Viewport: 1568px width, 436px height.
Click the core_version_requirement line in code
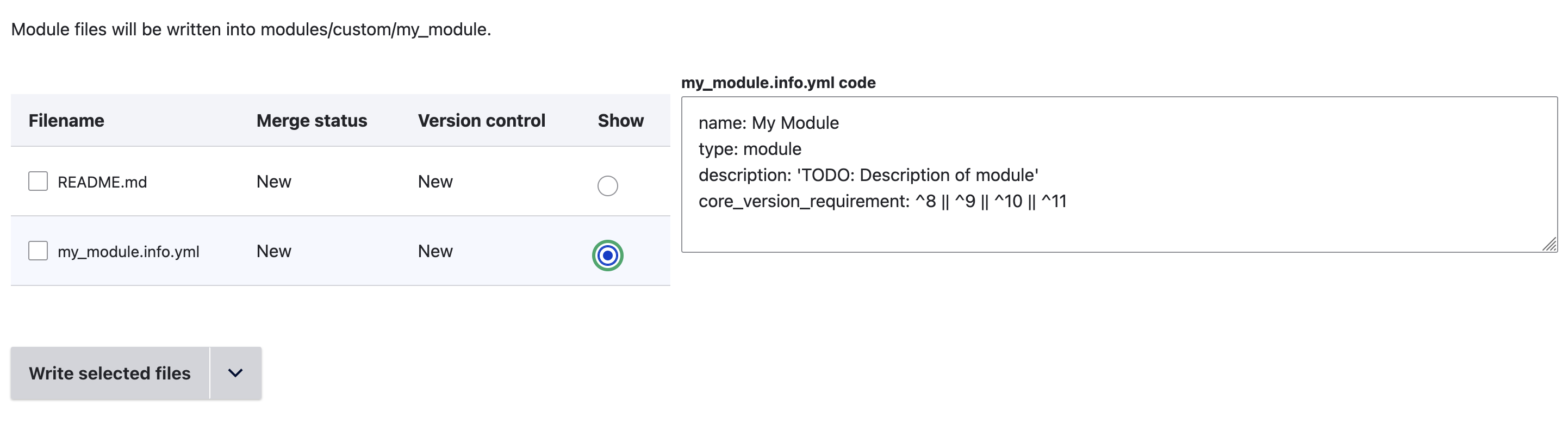click(x=882, y=202)
